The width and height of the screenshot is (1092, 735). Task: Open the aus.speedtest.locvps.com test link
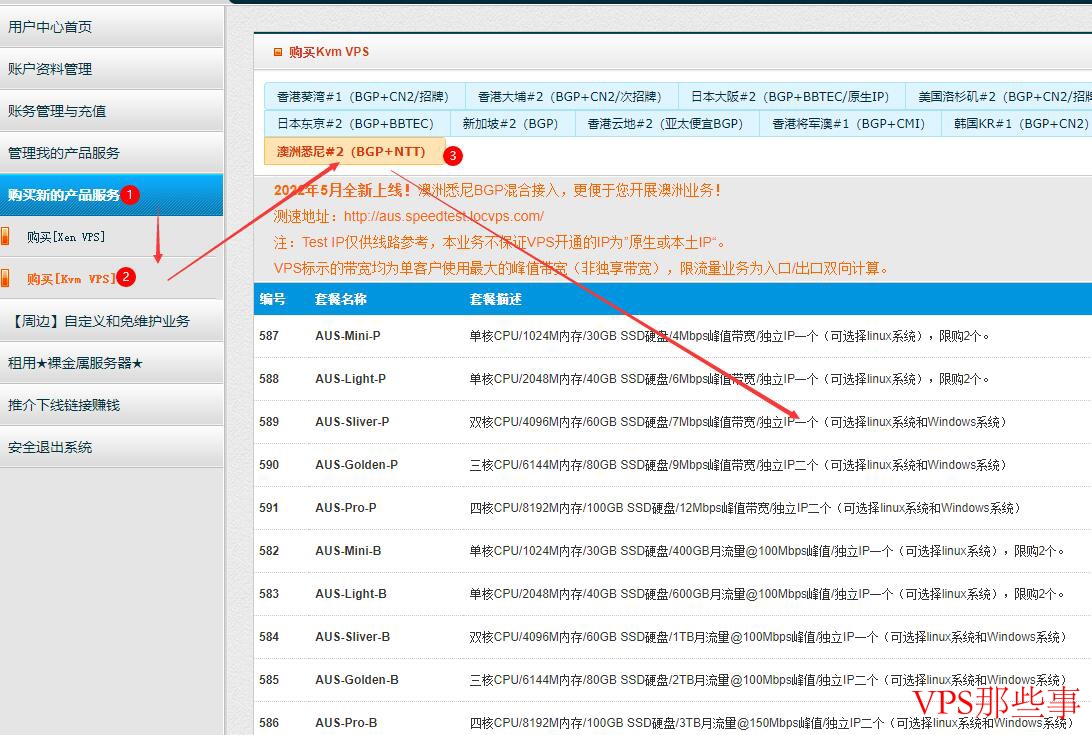coord(444,216)
